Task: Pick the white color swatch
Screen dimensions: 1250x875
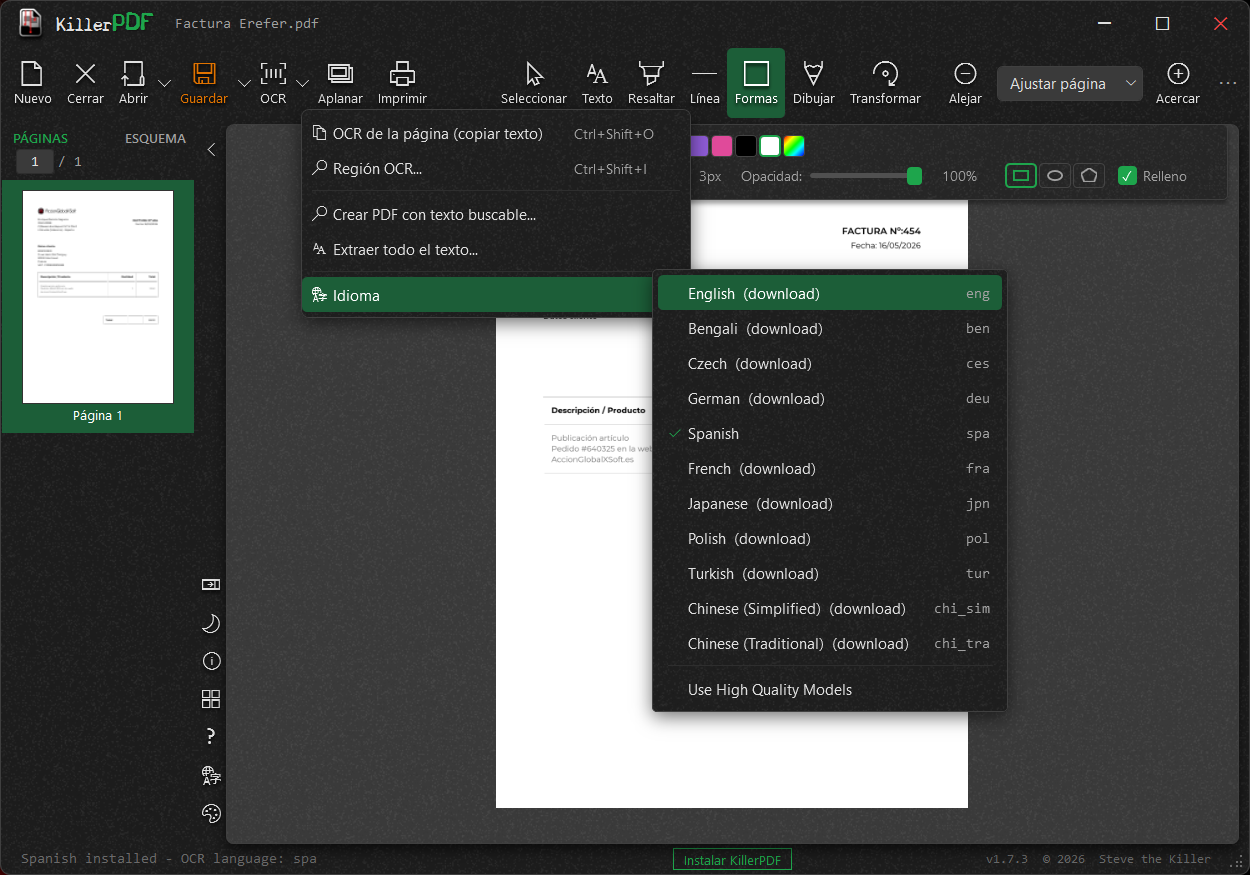Action: tap(770, 146)
